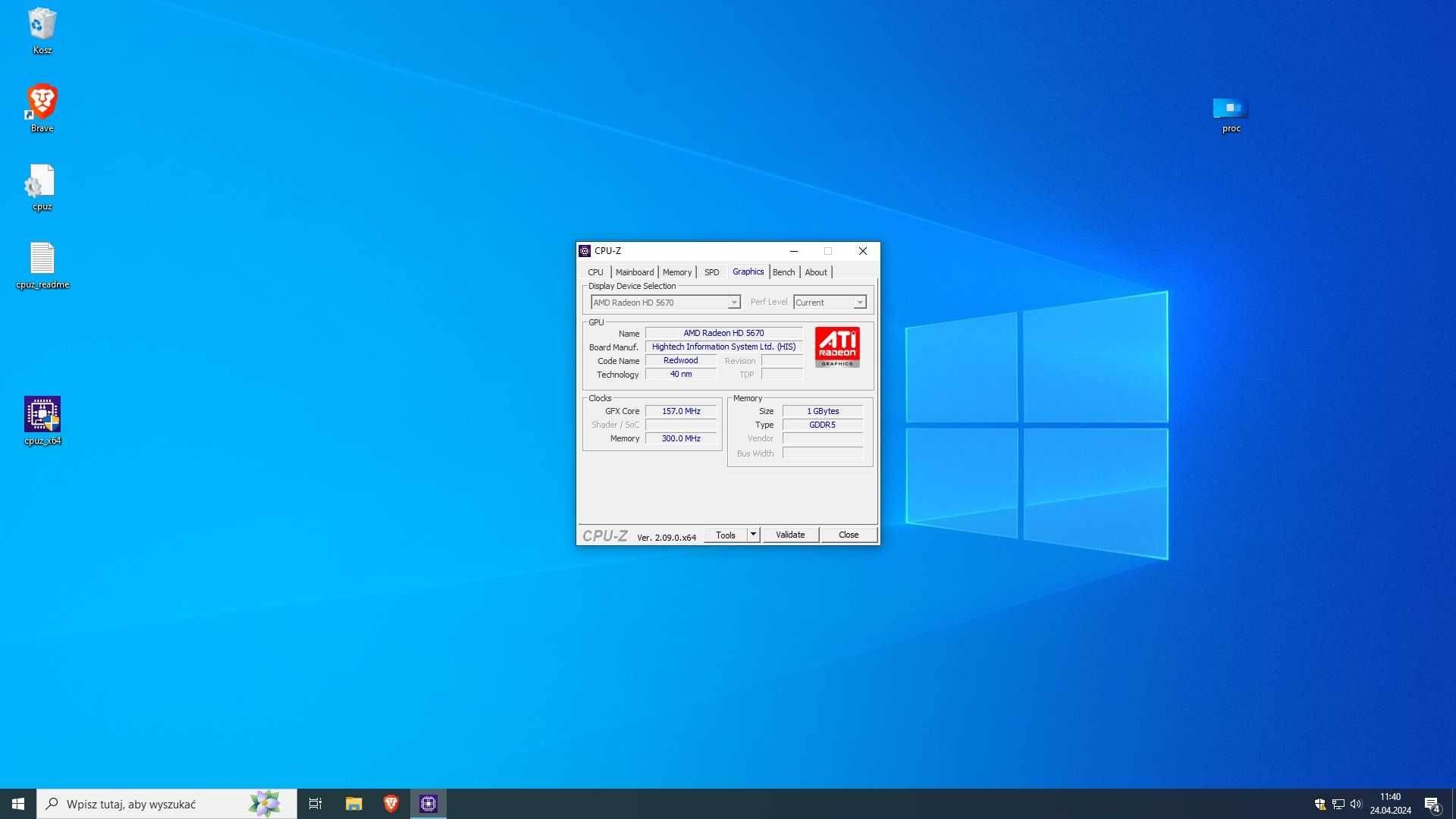The image size is (1456, 819).
Task: Click the ATI Radeon graphics logo icon
Action: pos(838,348)
